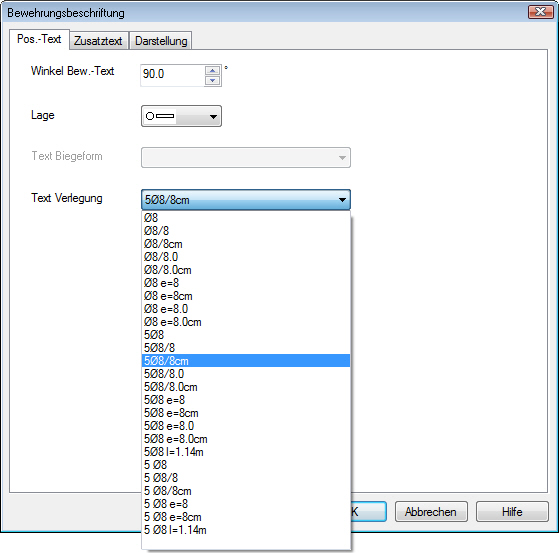Screen dimensions: 559x553
Task: Select the Pos.-Text tab
Action: coord(39,39)
